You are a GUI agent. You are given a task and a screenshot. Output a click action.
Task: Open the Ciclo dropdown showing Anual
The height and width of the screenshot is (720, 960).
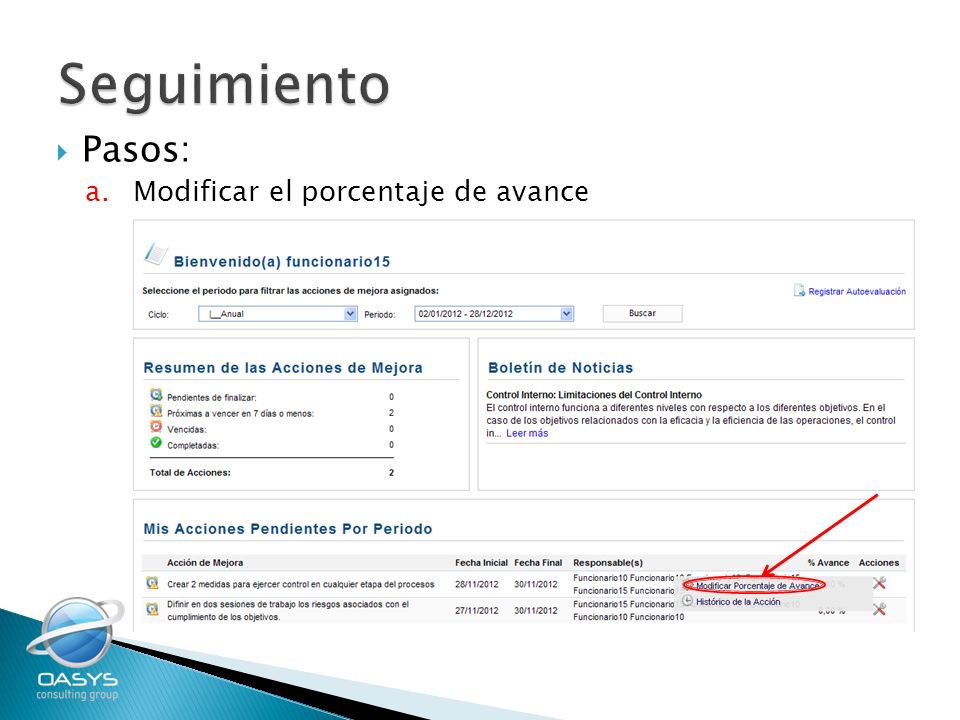coord(277,314)
